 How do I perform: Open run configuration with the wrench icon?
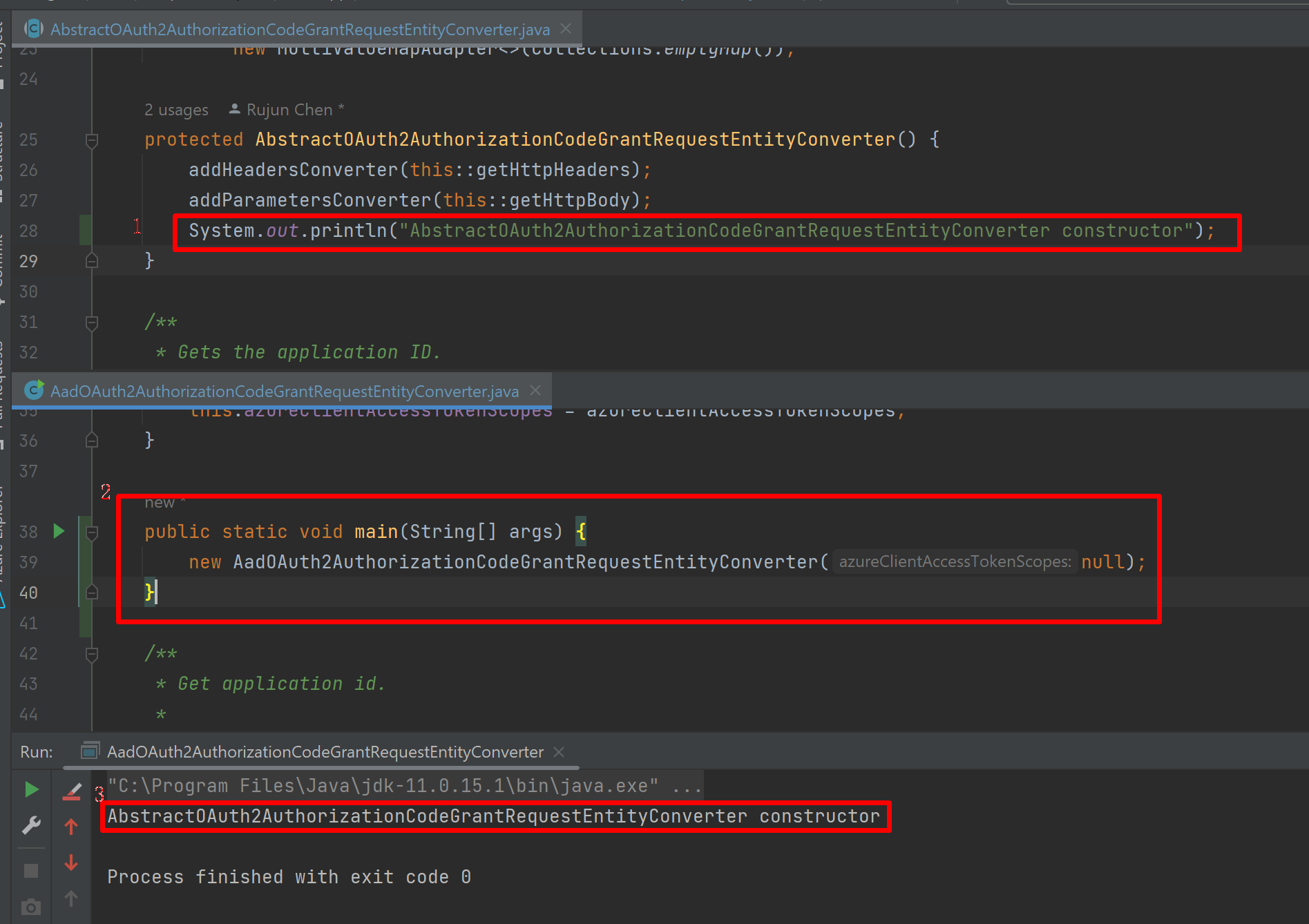(31, 825)
